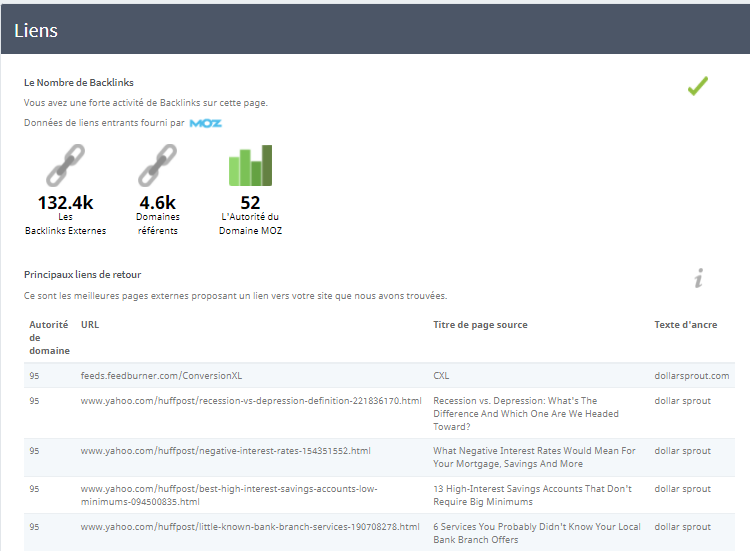
Task: Click the CXL source page title
Action: 441,376
